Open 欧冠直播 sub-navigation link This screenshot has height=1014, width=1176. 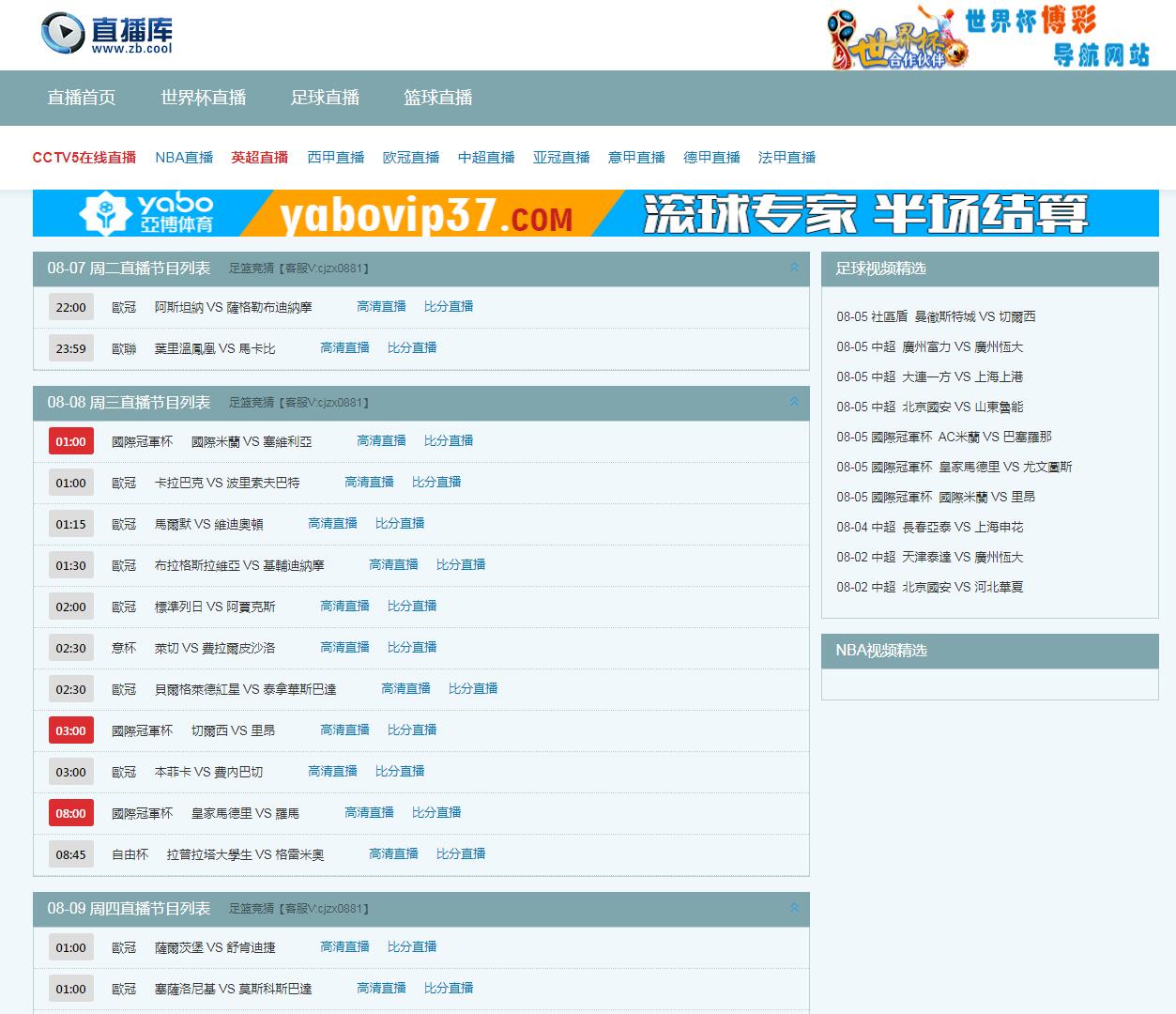tap(411, 158)
